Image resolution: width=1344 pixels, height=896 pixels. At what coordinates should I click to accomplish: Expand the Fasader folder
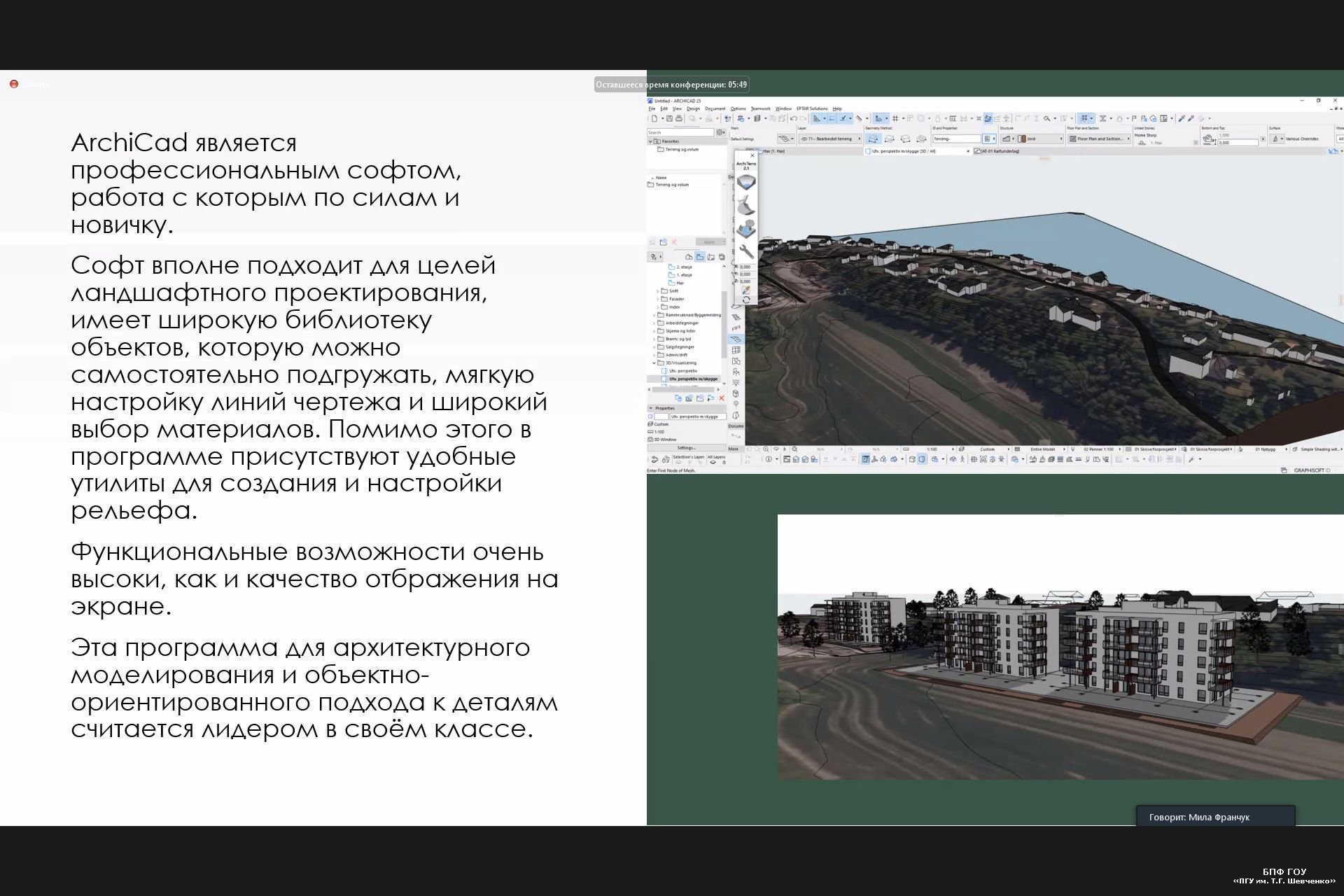click(x=657, y=299)
